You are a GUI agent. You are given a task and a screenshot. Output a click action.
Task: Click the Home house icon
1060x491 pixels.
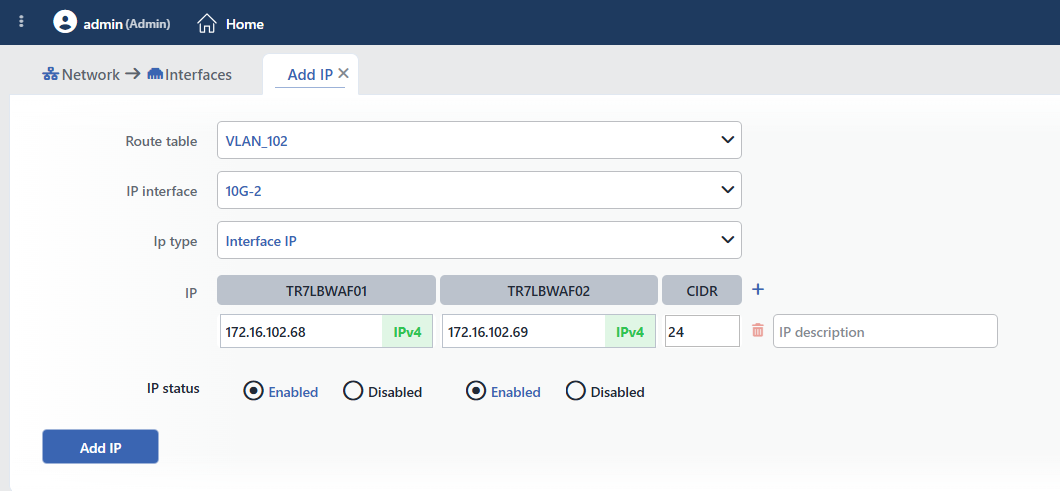coord(206,24)
